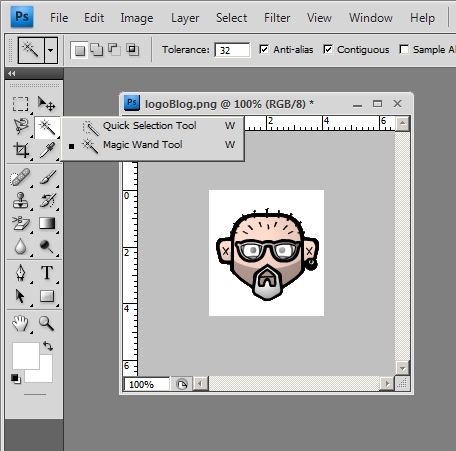Click horizontal scrollbar right arrow
Viewport: 456px width, 451px height.
[x=387, y=384]
